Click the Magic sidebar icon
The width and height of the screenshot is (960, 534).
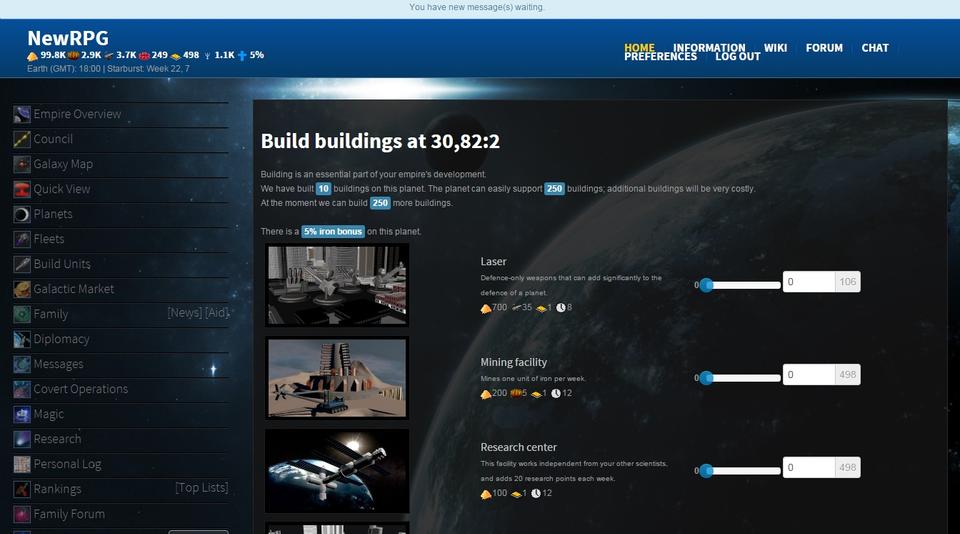click(x=22, y=414)
